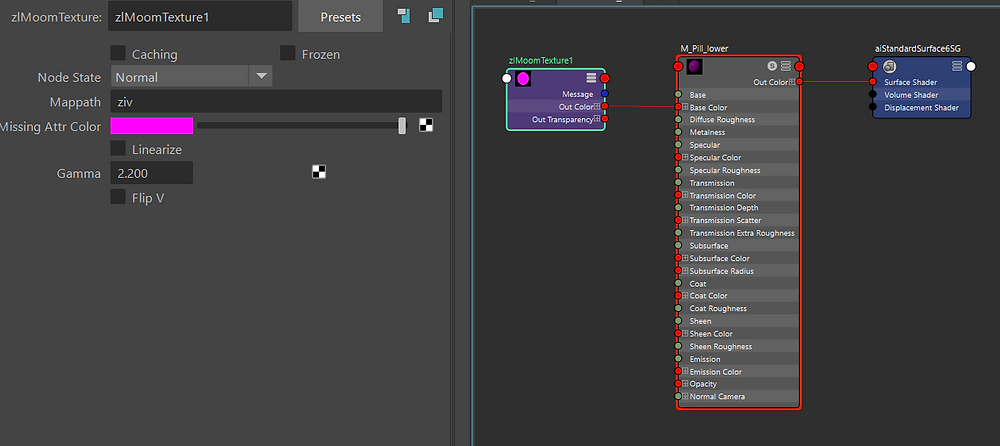This screenshot has width=1000, height=446.
Task: Click the aiStandardSurface6SG right output port
Action: (x=971, y=66)
